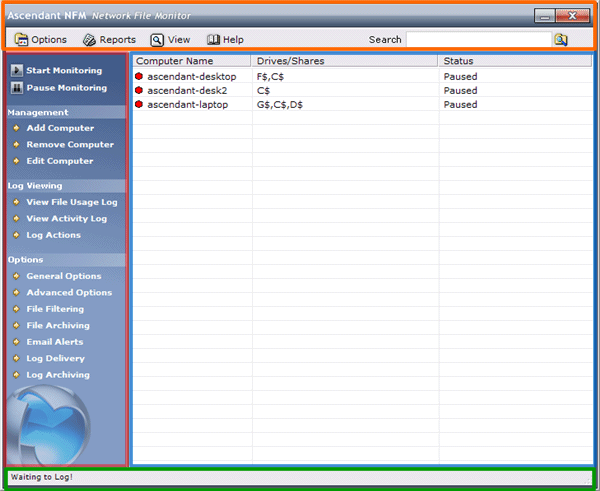Close the Ascendant NFM window
600x491 pixels.
[572, 16]
